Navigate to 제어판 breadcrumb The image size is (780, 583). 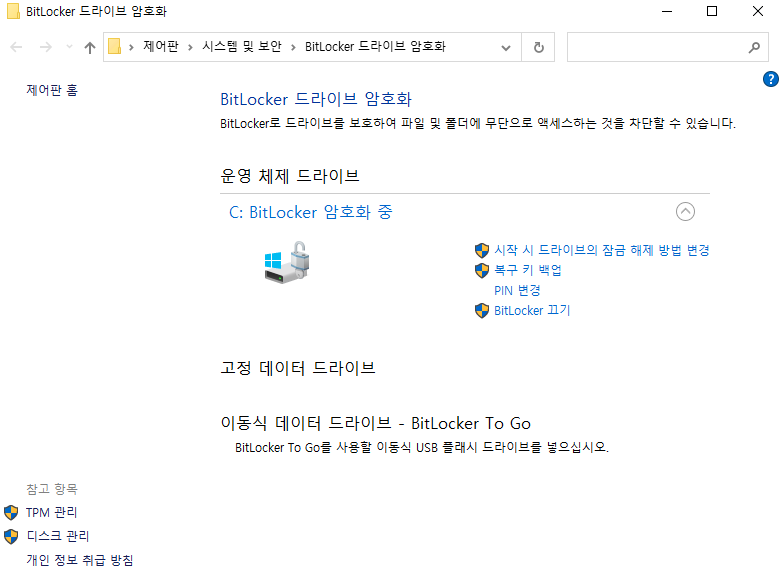[161, 46]
